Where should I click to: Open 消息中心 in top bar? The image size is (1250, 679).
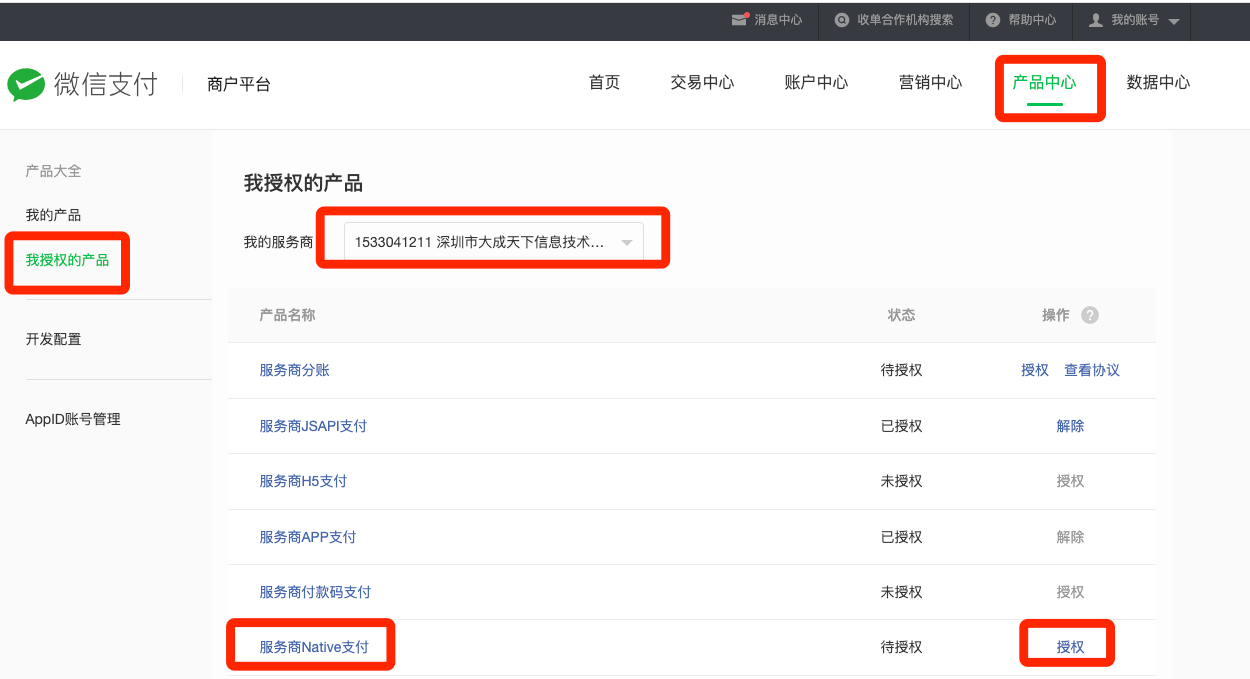point(778,20)
